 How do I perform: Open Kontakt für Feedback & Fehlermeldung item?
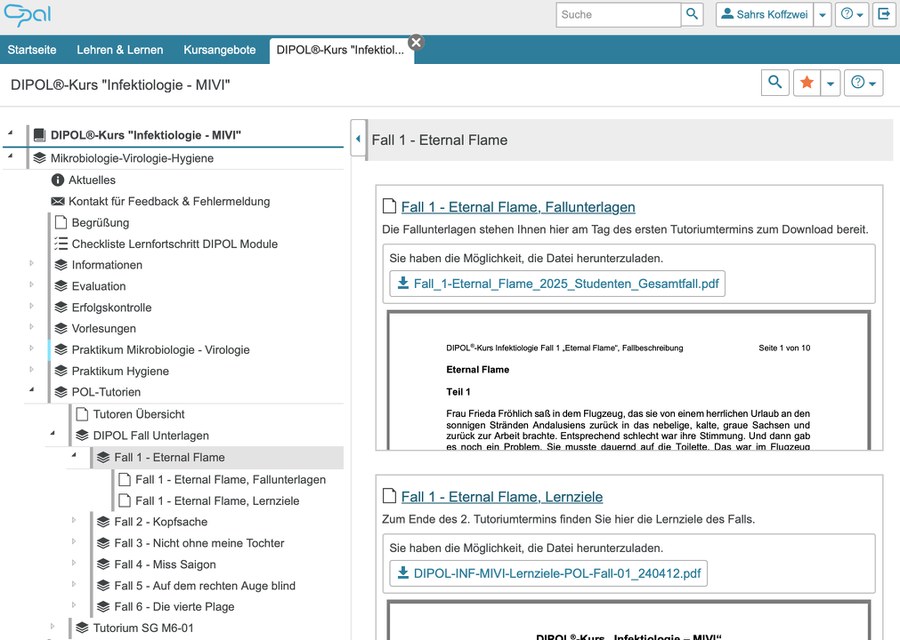(169, 201)
